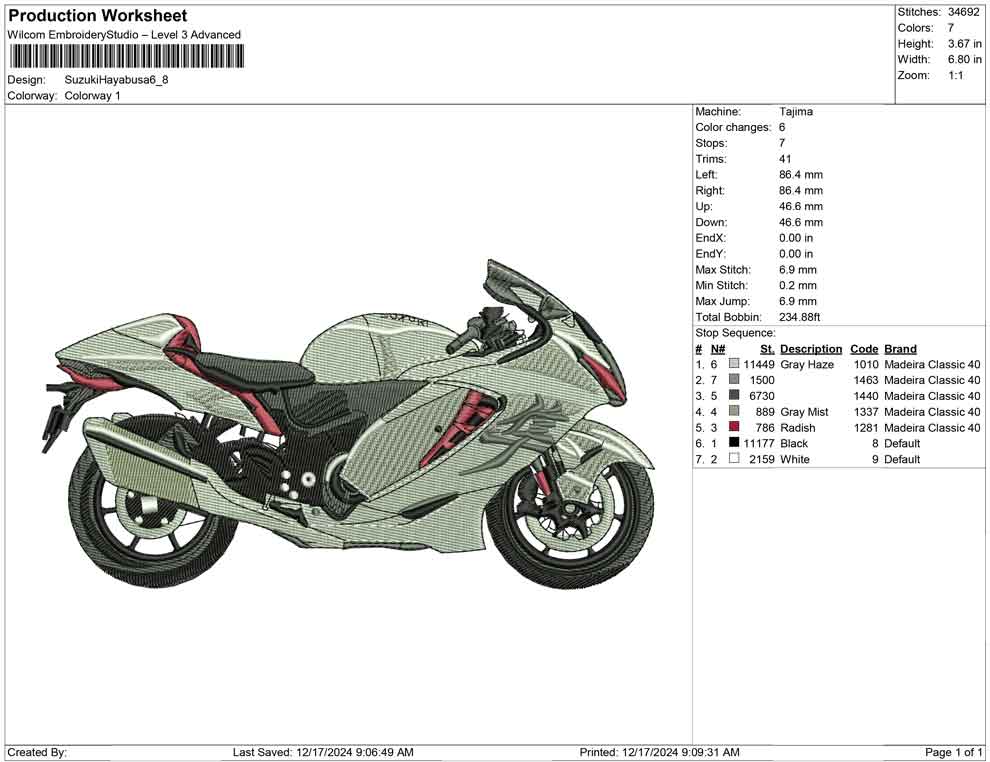Click the Total Bobbin value 234.88ft

[x=799, y=316]
